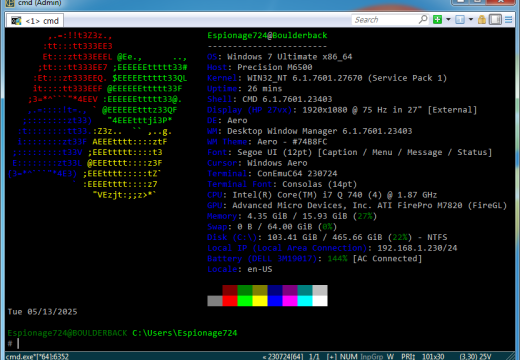This screenshot has height=360, width=520.
Task: Click the magnifier icon in Search box
Action: point(423,19)
